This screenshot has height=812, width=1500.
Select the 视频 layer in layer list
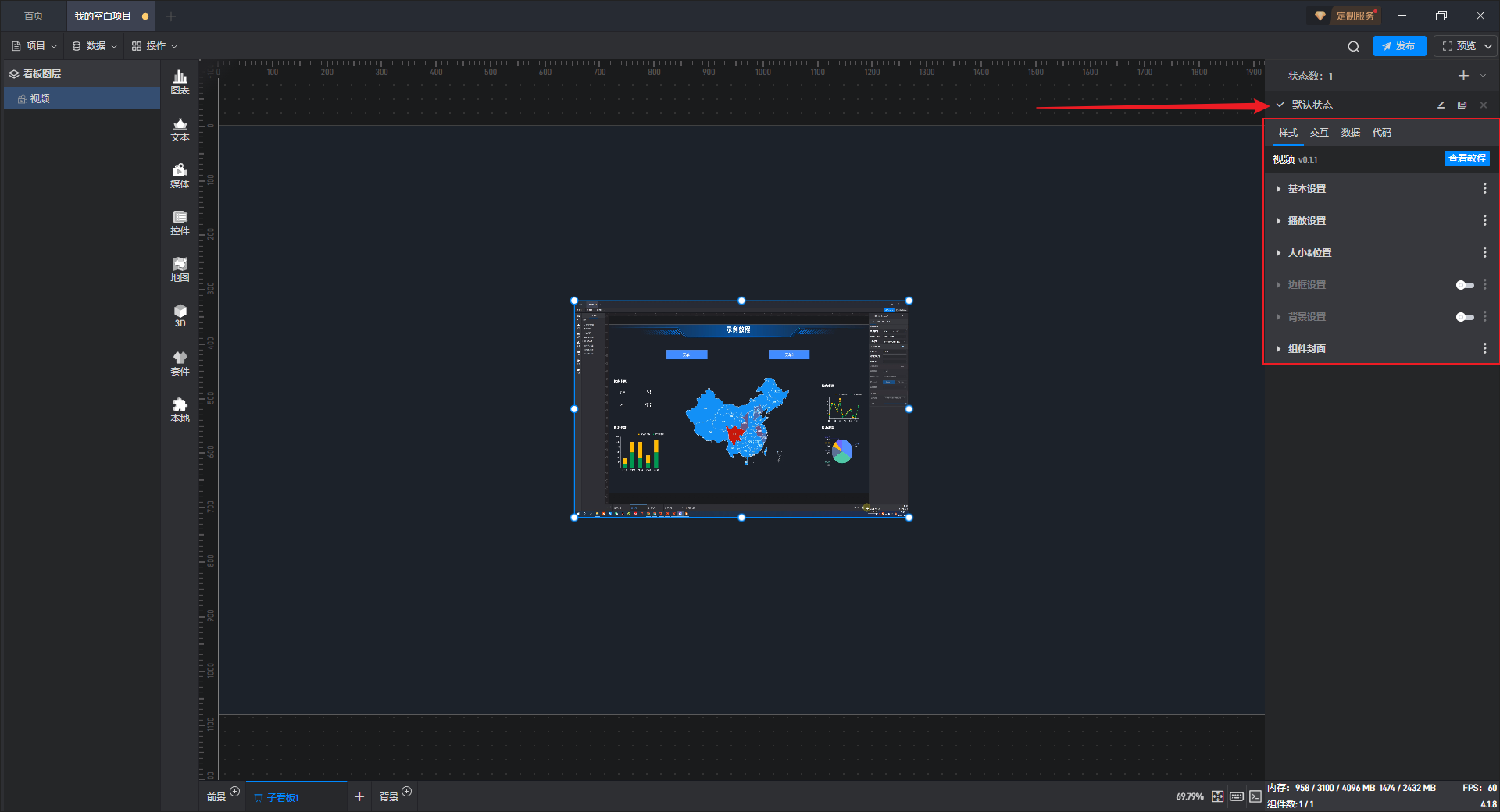pyautogui.click(x=41, y=99)
